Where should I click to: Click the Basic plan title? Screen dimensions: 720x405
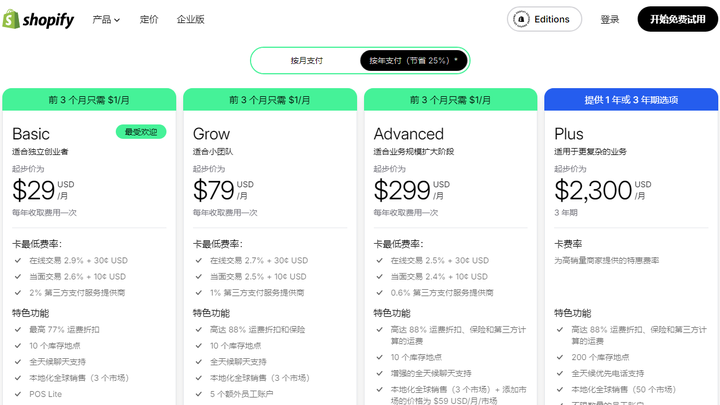[x=31, y=134]
